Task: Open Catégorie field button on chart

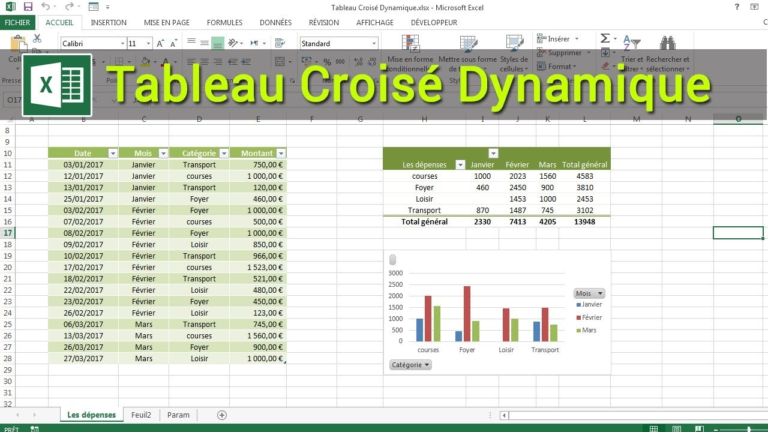Action: 410,365
